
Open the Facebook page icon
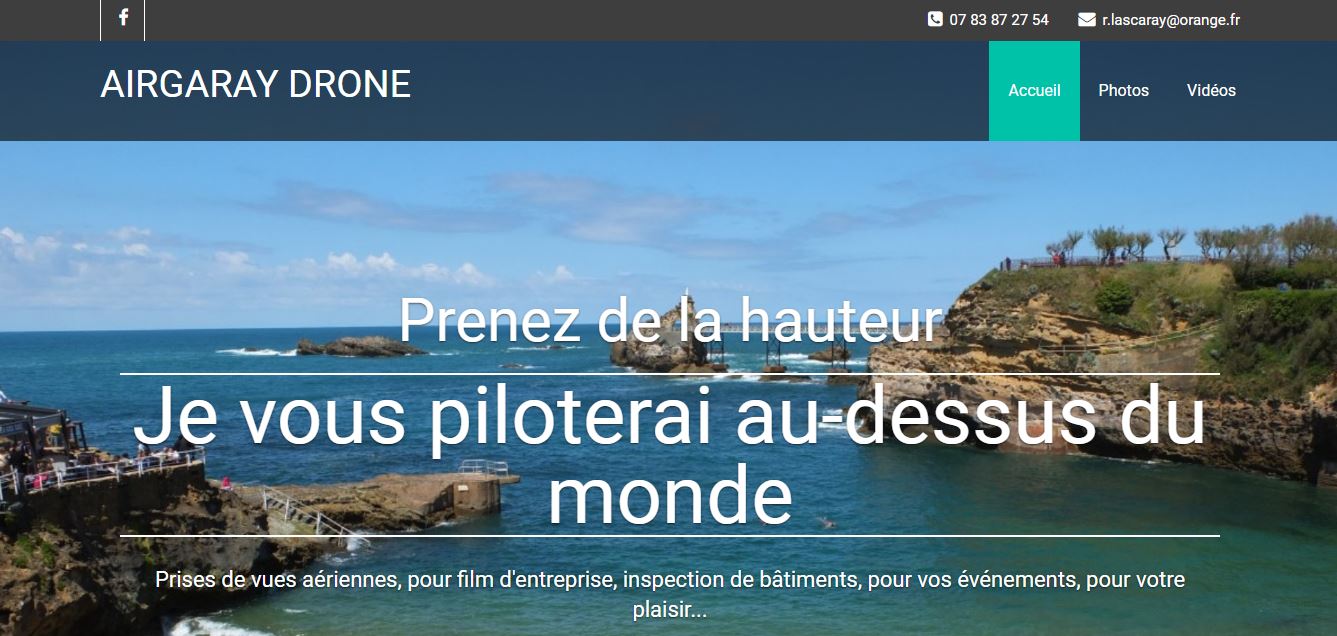click(123, 18)
